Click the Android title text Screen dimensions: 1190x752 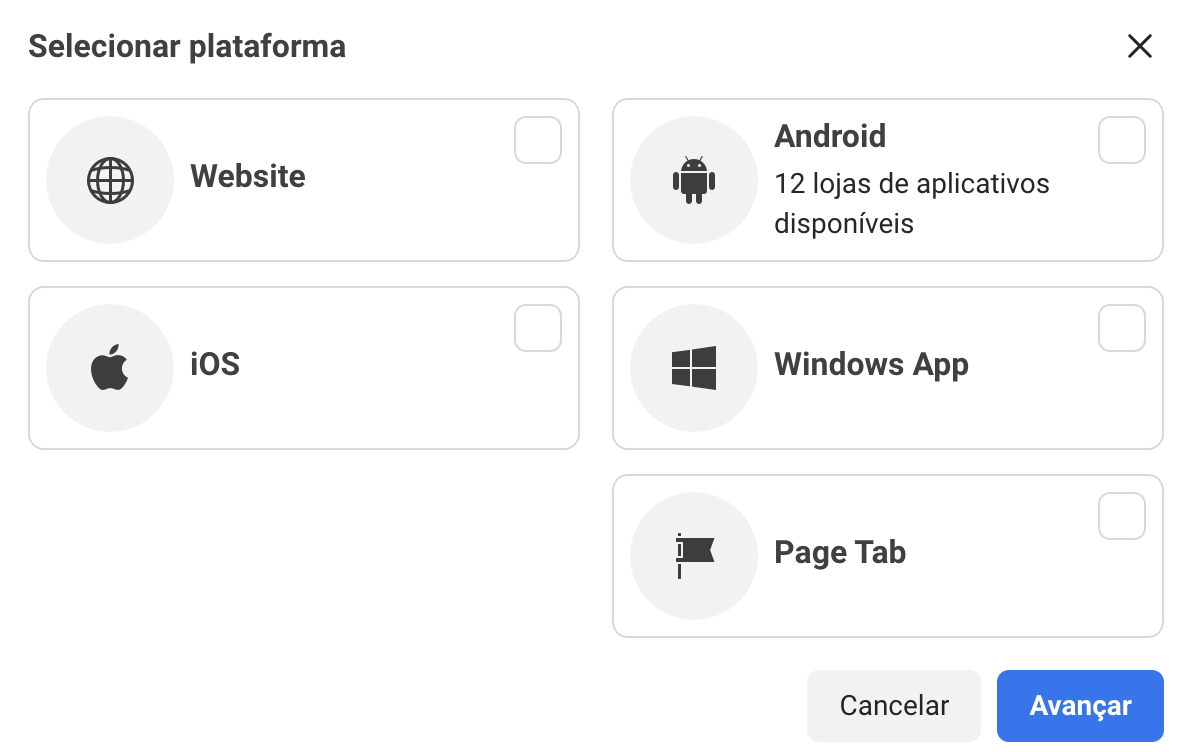pos(830,136)
